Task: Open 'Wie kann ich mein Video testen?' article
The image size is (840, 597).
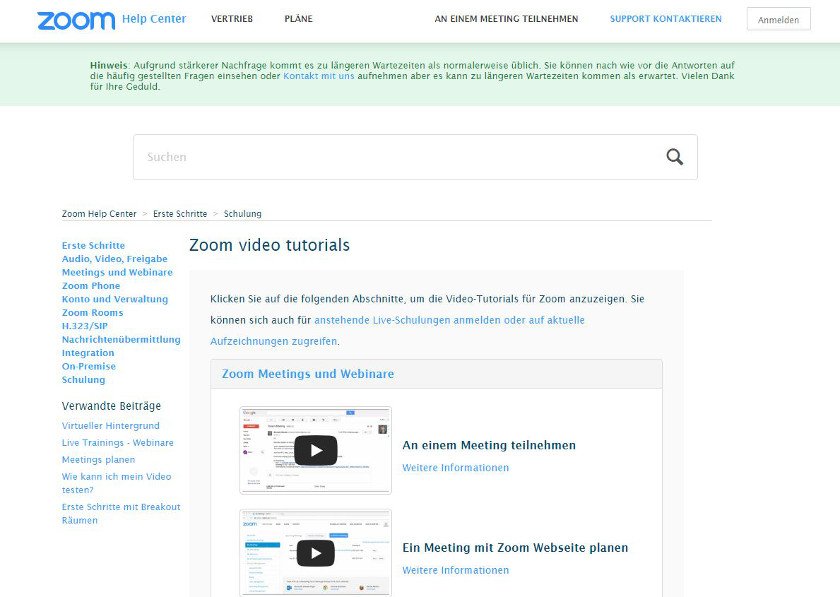Action: point(116,483)
